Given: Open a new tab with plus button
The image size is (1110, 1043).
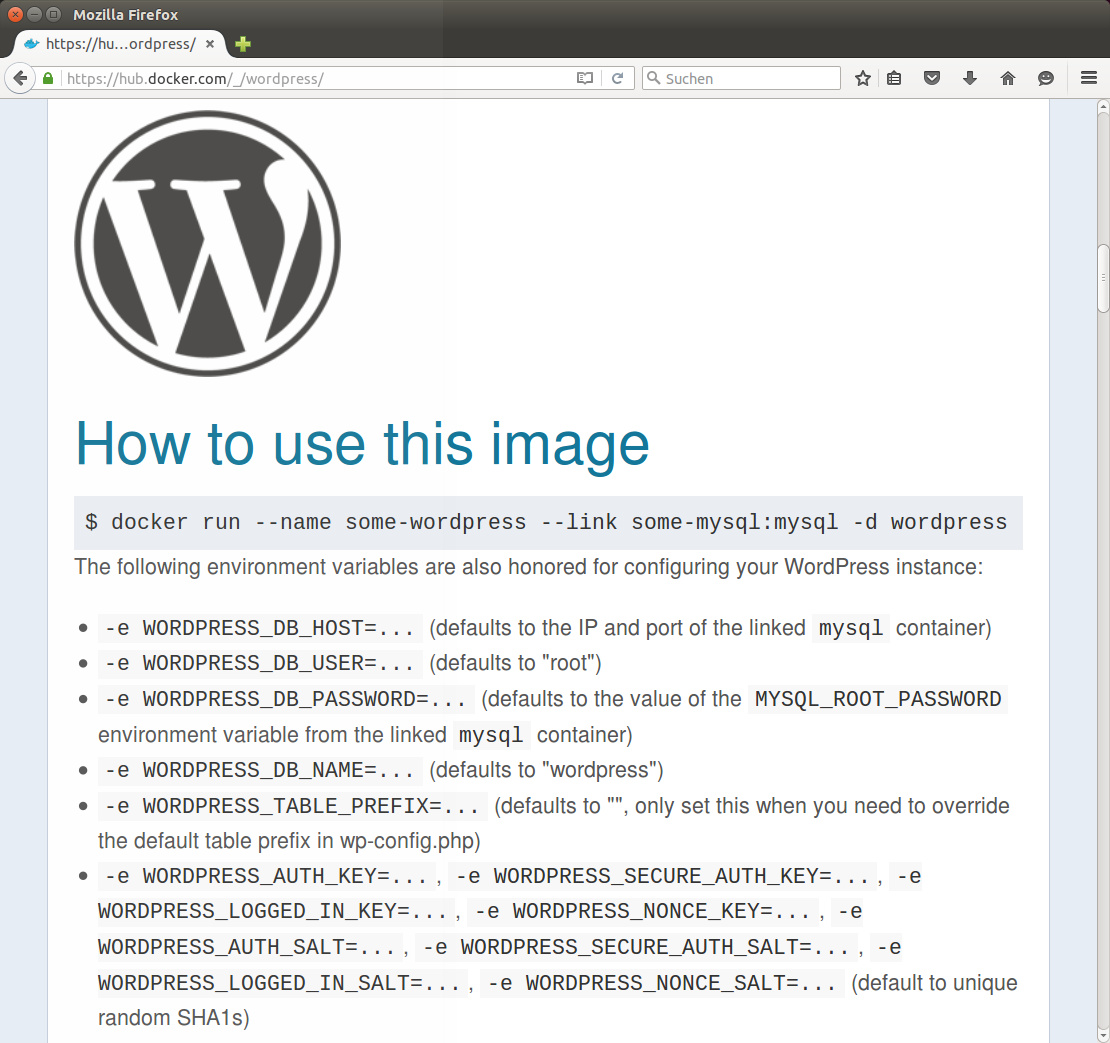Looking at the screenshot, I should pos(243,44).
